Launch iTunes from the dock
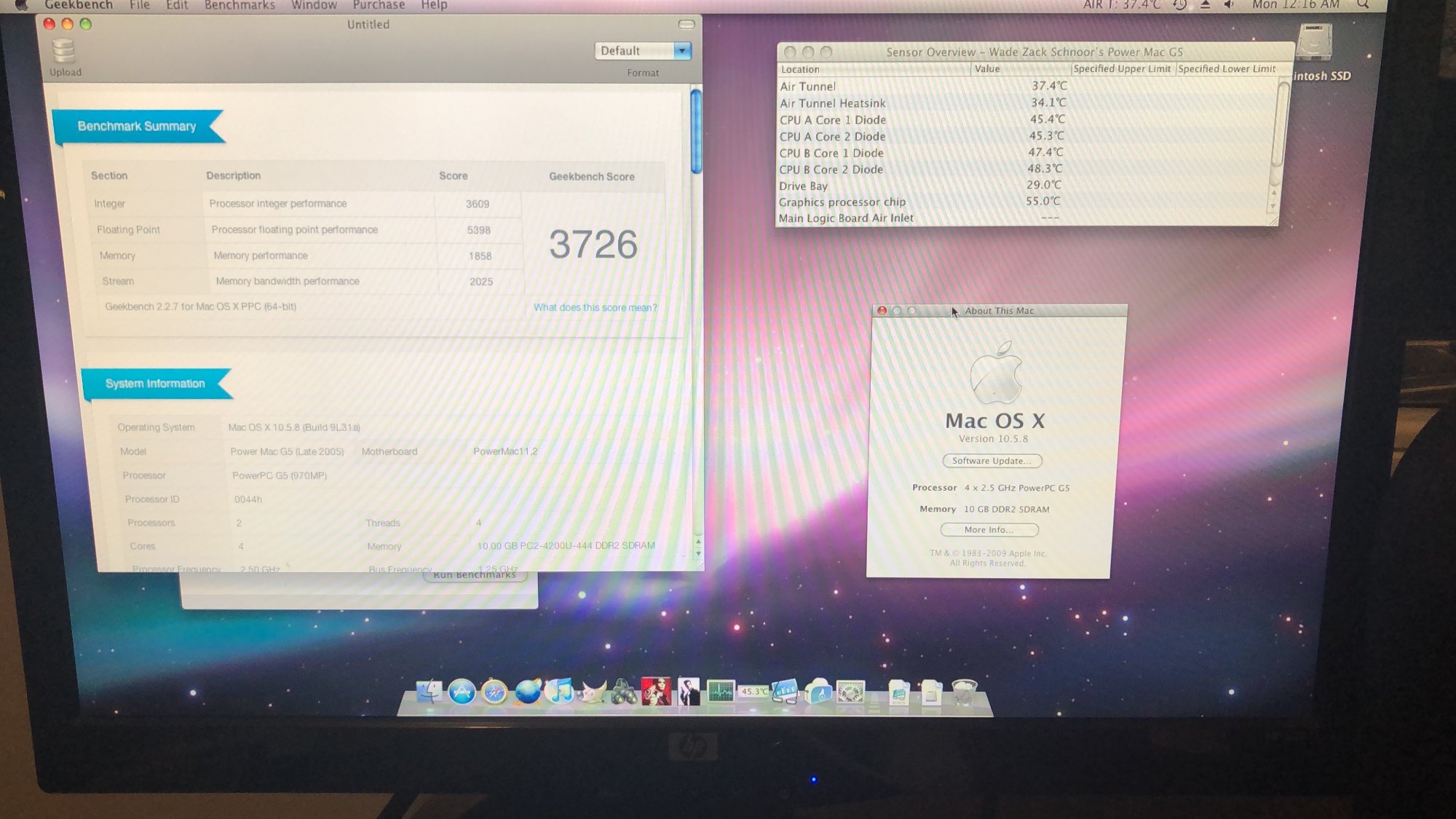This screenshot has width=1456, height=819. click(x=560, y=692)
